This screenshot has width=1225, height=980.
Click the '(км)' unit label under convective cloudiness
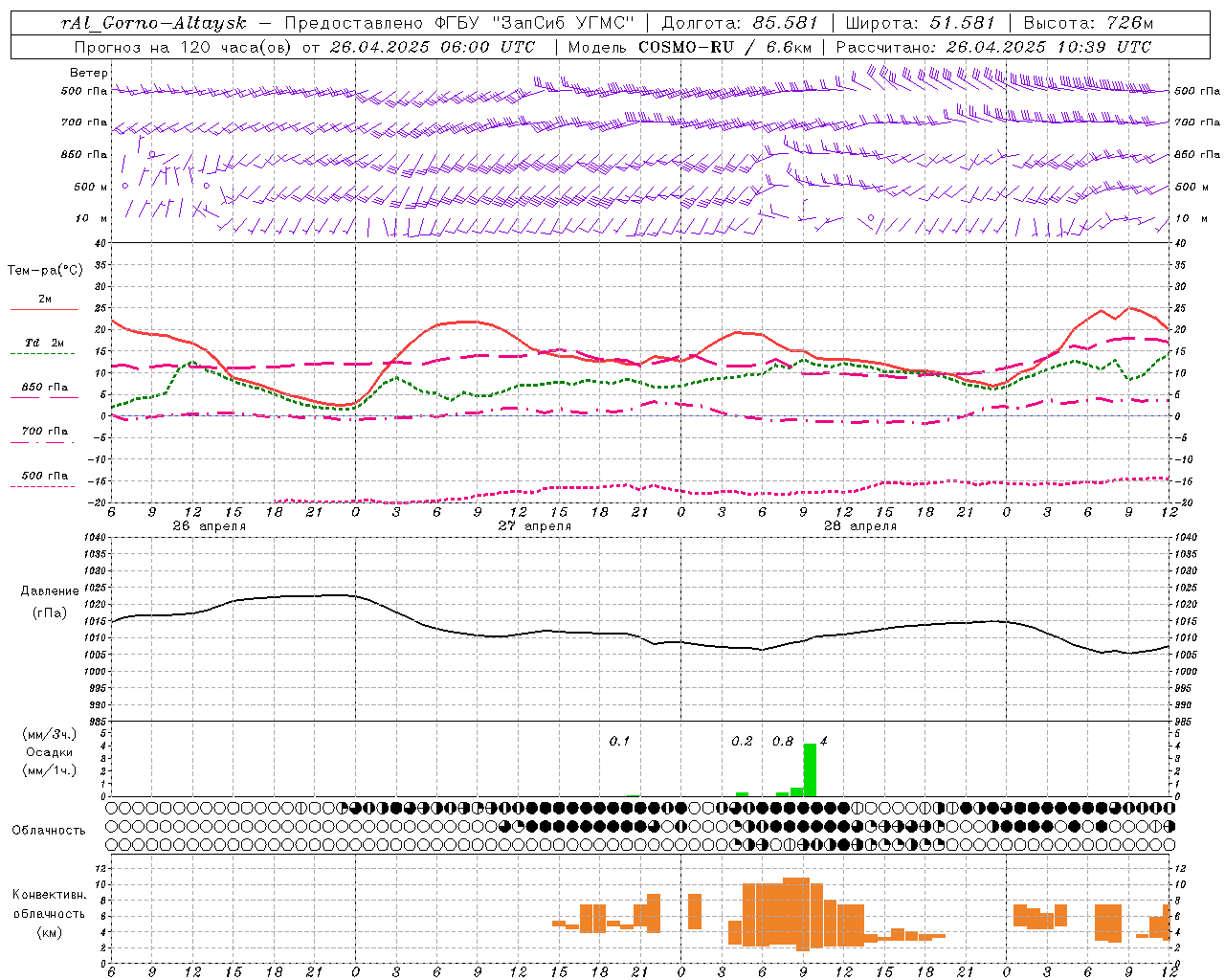(x=50, y=932)
